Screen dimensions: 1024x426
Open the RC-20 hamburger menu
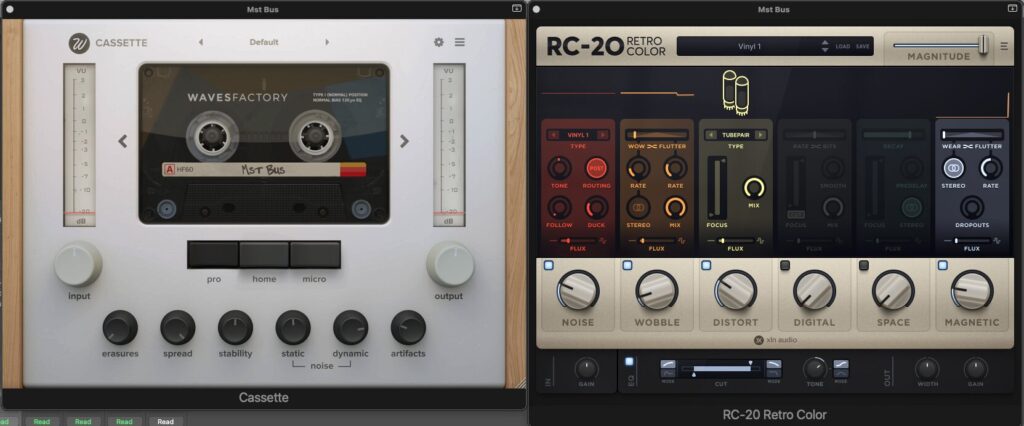point(1004,46)
